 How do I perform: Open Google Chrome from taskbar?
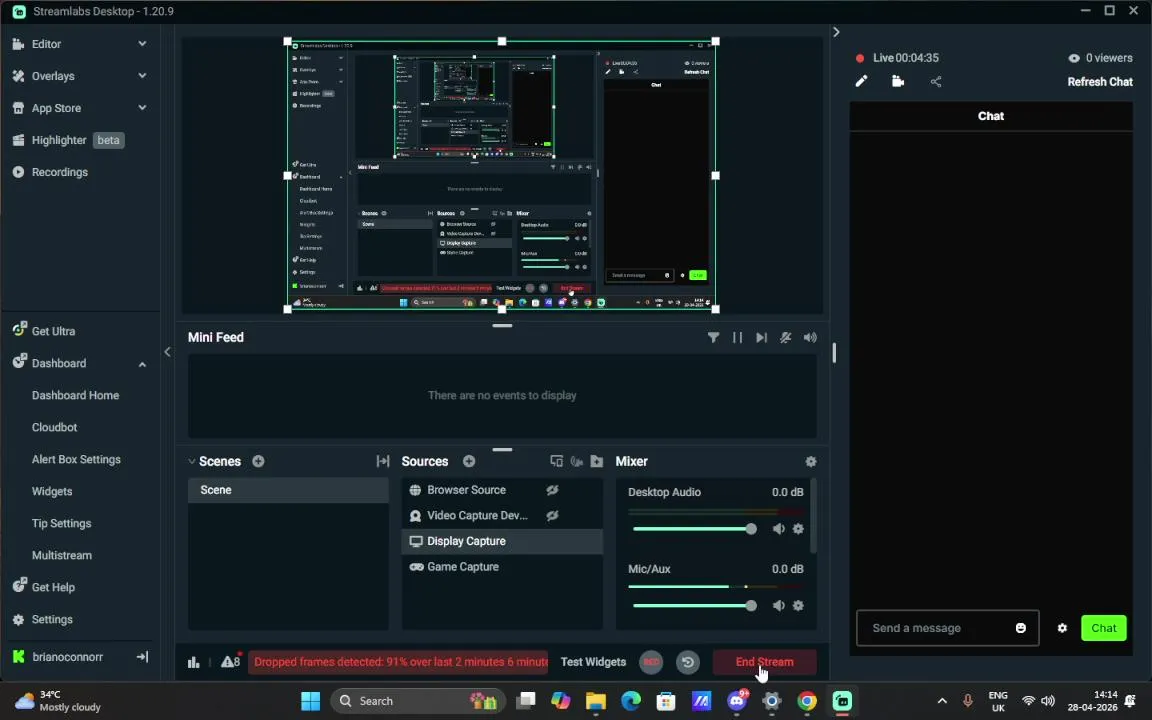tap(807, 701)
